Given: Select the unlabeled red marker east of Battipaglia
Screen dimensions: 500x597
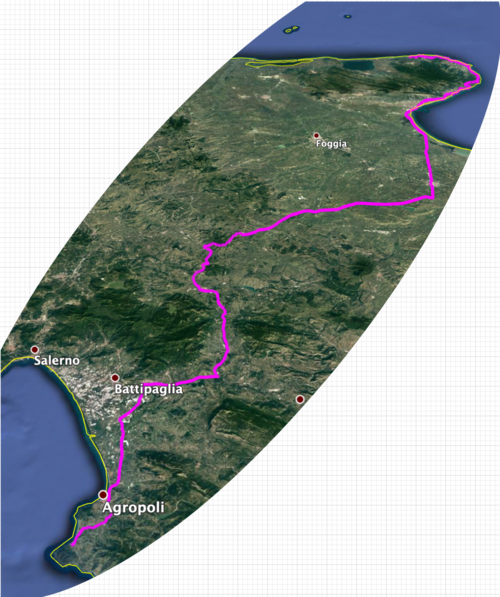Looking at the screenshot, I should pos(300,399).
